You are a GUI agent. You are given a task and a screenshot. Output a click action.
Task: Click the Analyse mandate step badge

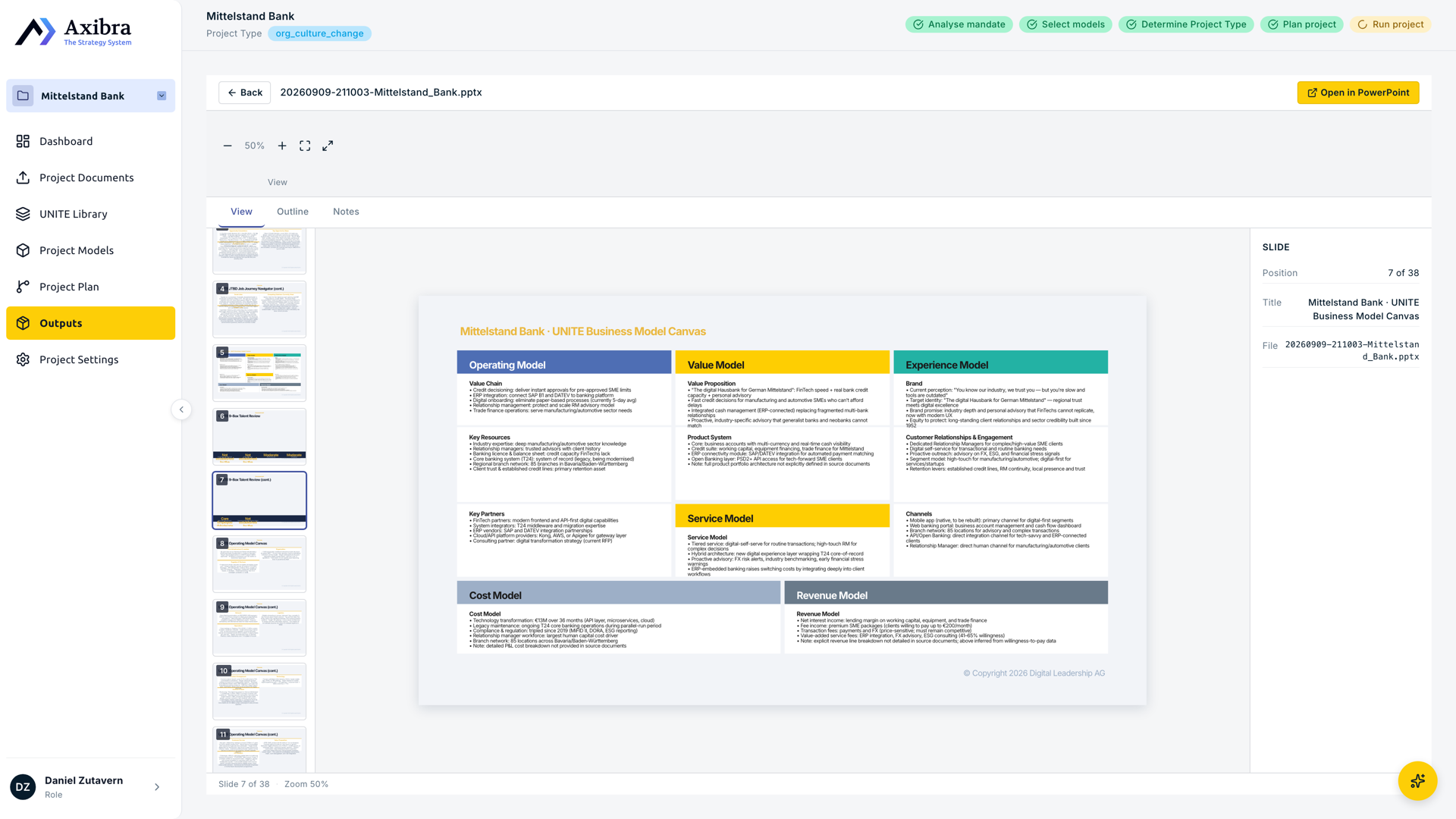point(959,24)
